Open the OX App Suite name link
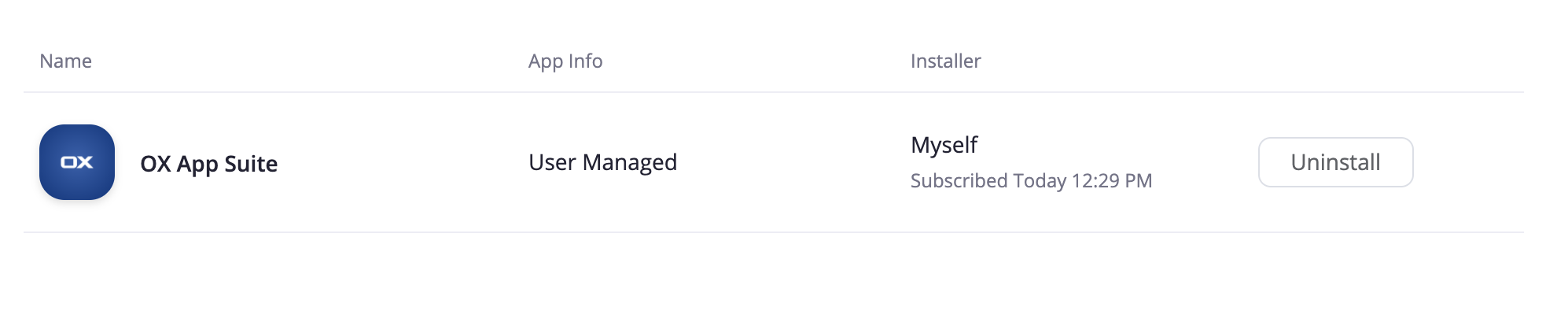This screenshot has height=326, width=1568. (x=208, y=164)
